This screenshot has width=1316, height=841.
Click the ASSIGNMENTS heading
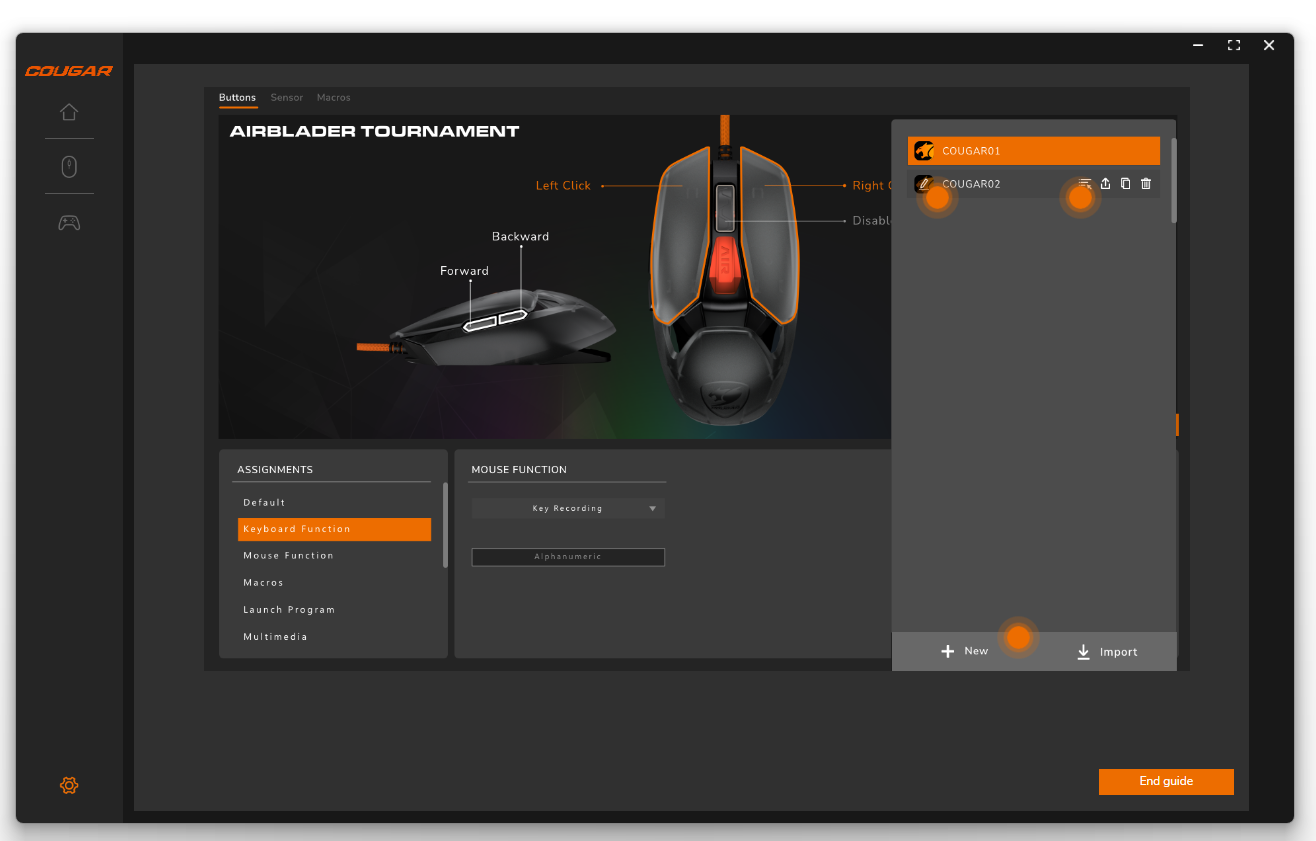click(275, 469)
